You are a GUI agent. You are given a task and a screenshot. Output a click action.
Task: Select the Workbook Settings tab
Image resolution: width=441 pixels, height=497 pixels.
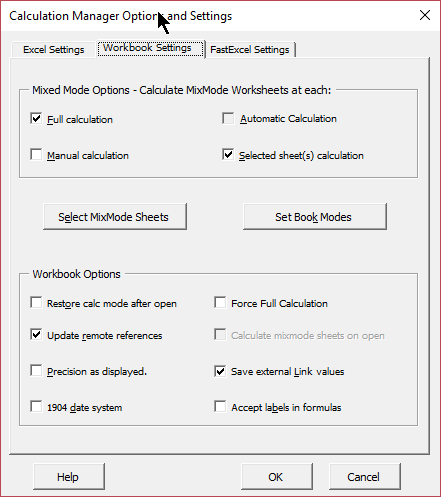[x=150, y=49]
